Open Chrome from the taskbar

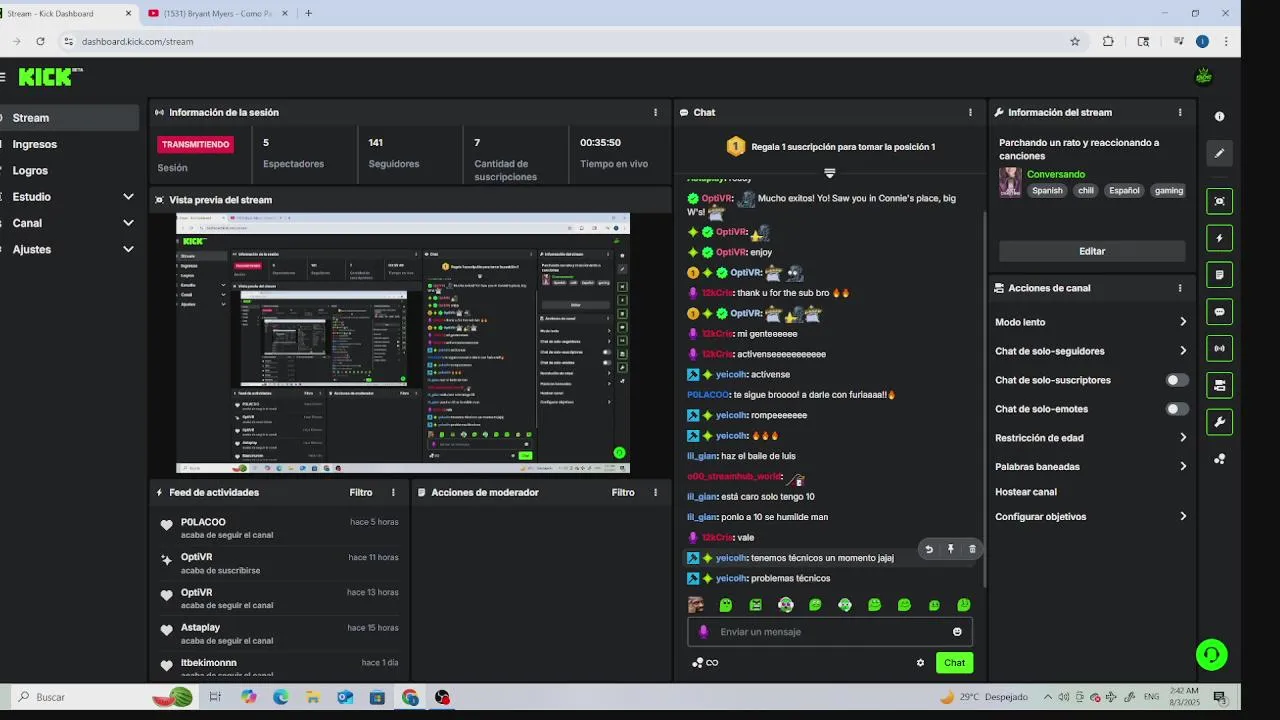tap(410, 697)
